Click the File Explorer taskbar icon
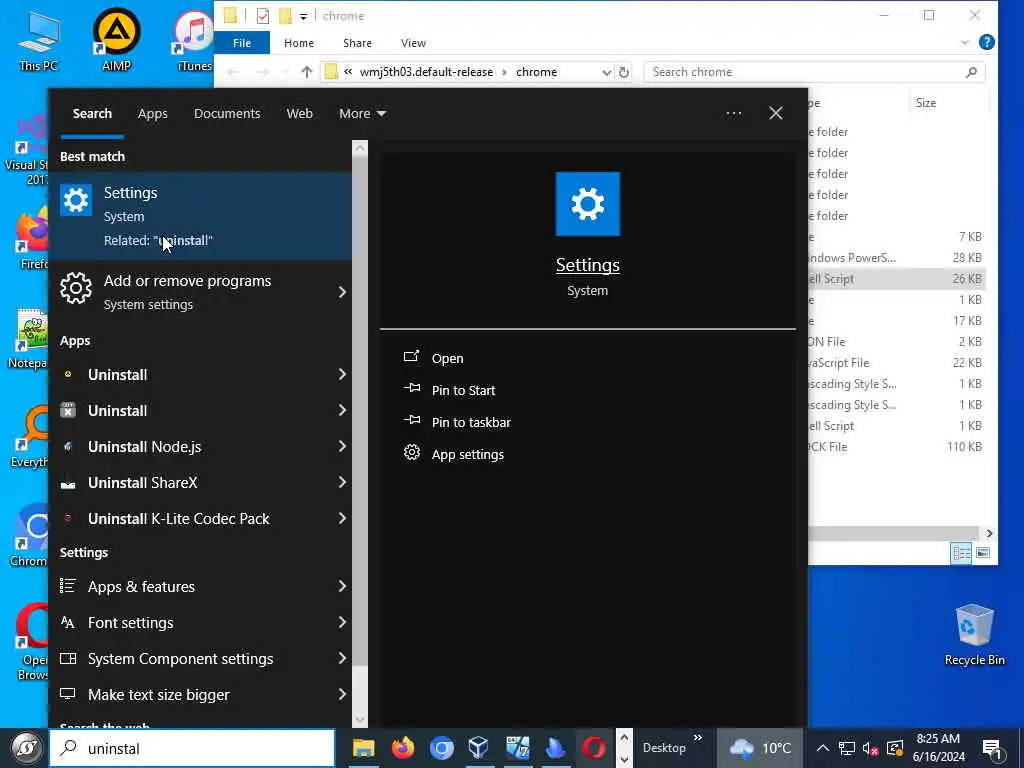The height and width of the screenshot is (768, 1024). pos(364,748)
